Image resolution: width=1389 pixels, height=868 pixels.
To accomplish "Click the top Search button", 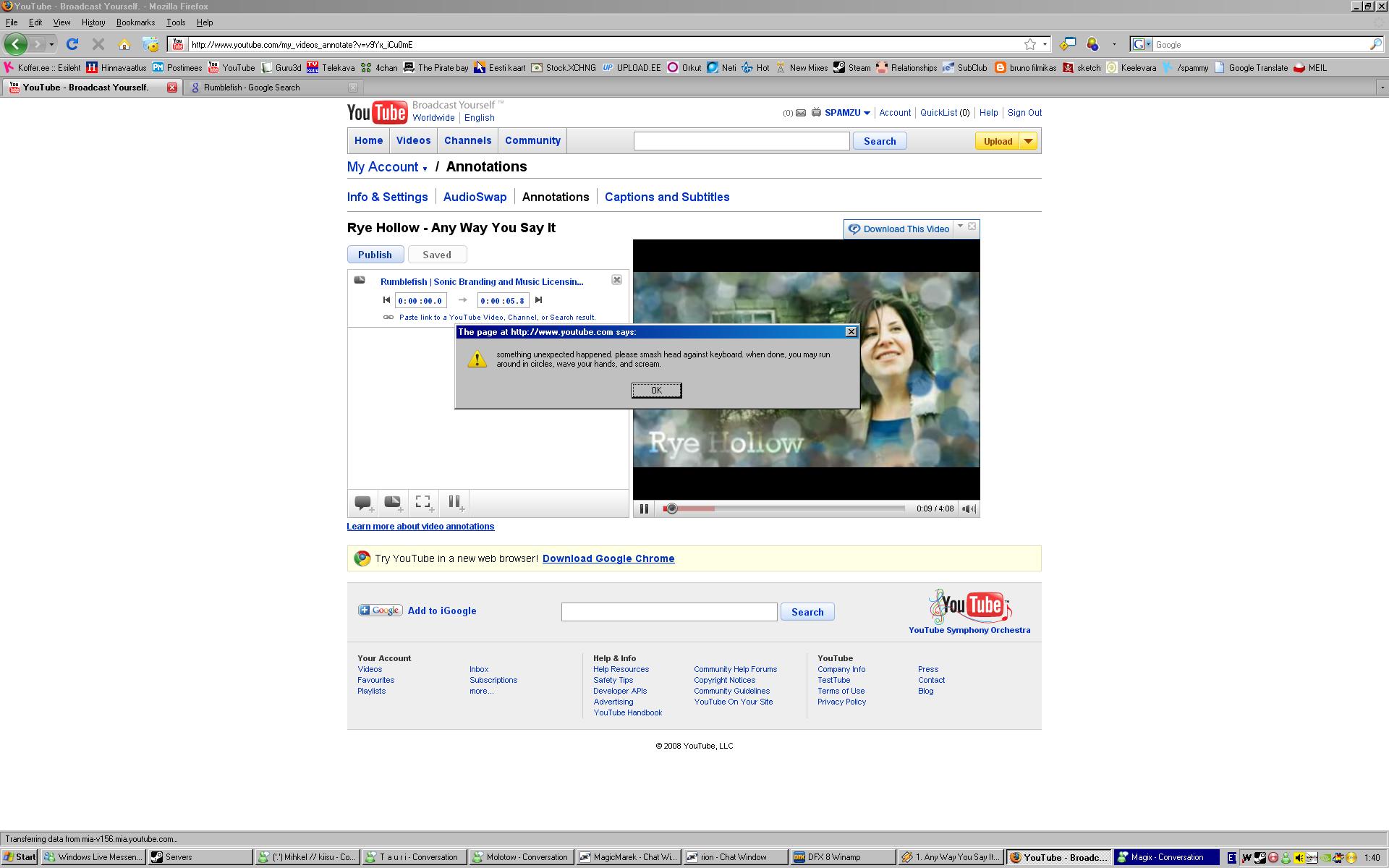I will tap(880, 141).
